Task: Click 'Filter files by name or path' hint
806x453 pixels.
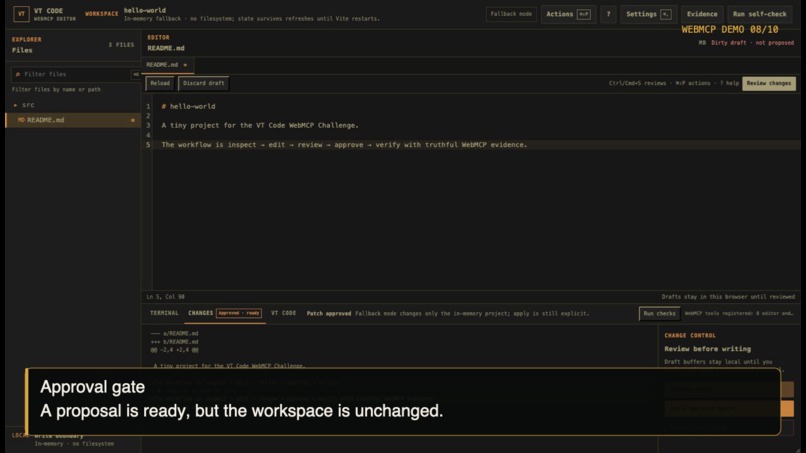Action: pyautogui.click(x=56, y=89)
